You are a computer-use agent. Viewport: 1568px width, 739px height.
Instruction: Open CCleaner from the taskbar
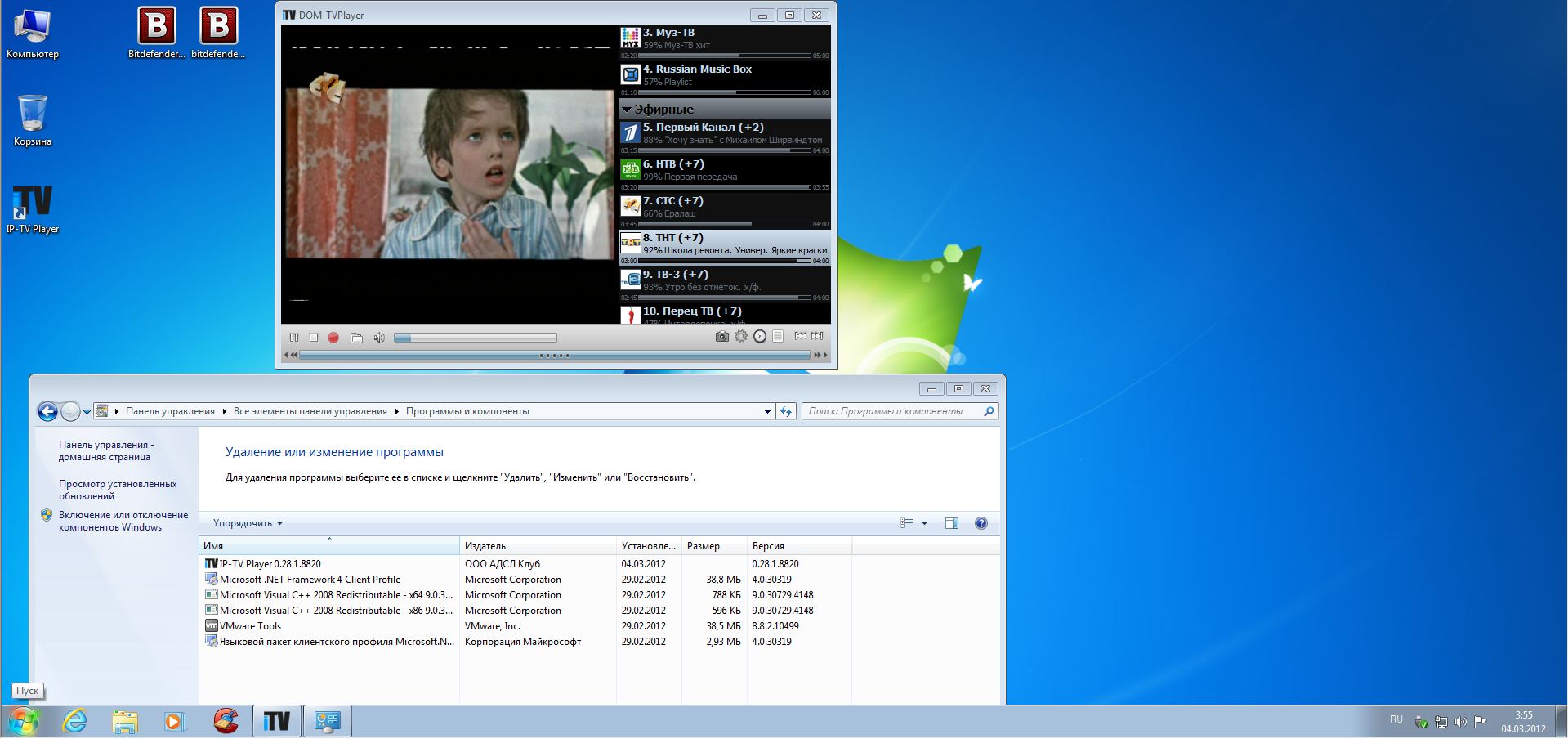[x=226, y=721]
